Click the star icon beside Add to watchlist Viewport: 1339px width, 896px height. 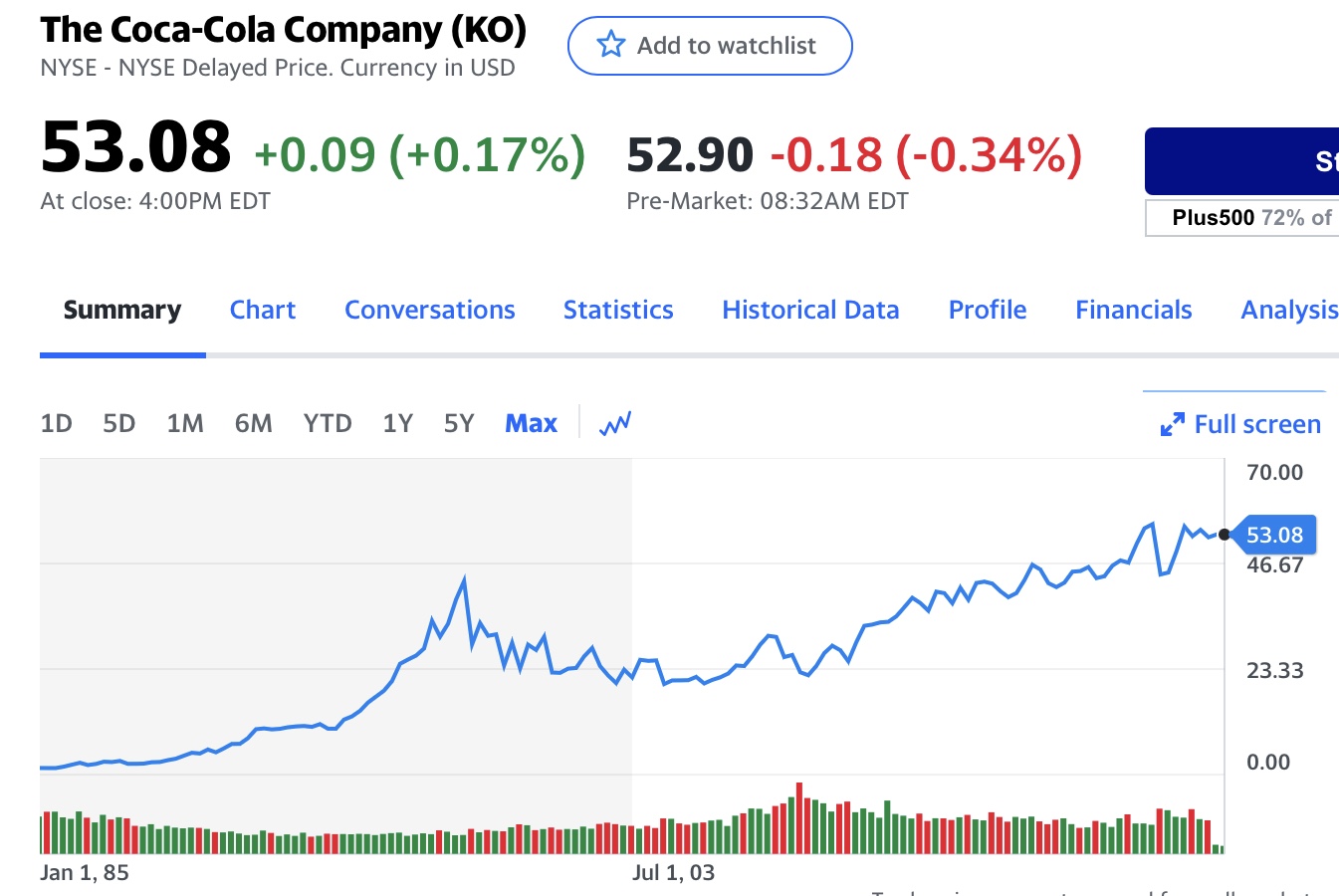point(610,45)
